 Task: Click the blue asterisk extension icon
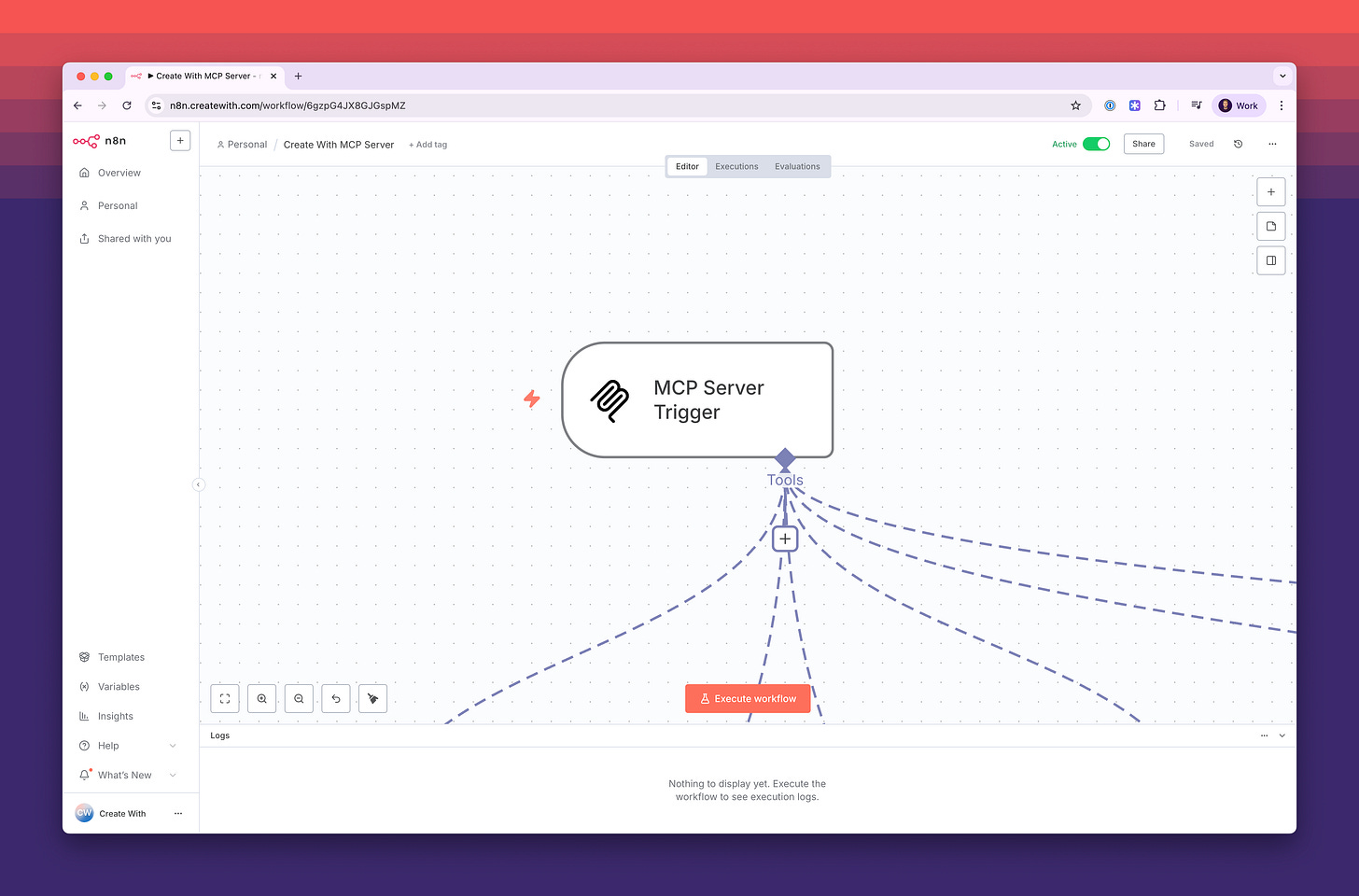(x=1135, y=105)
